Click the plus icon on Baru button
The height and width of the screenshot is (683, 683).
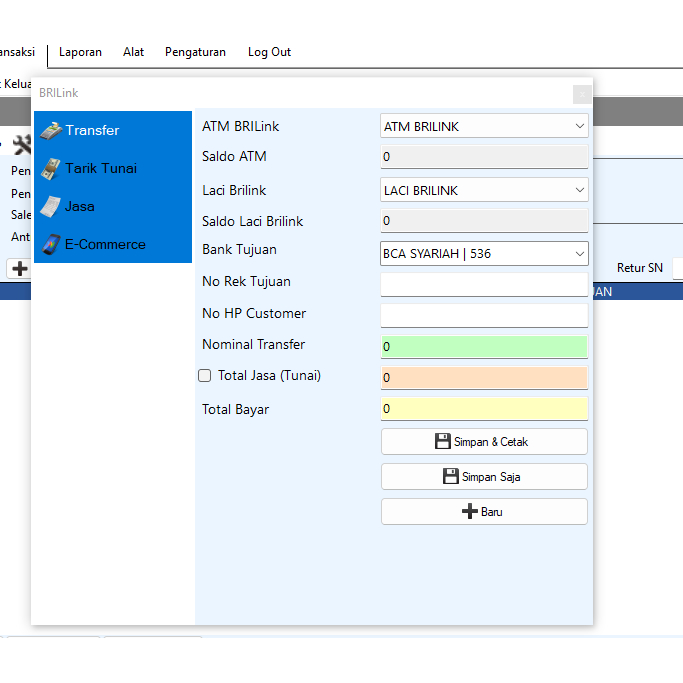(470, 511)
